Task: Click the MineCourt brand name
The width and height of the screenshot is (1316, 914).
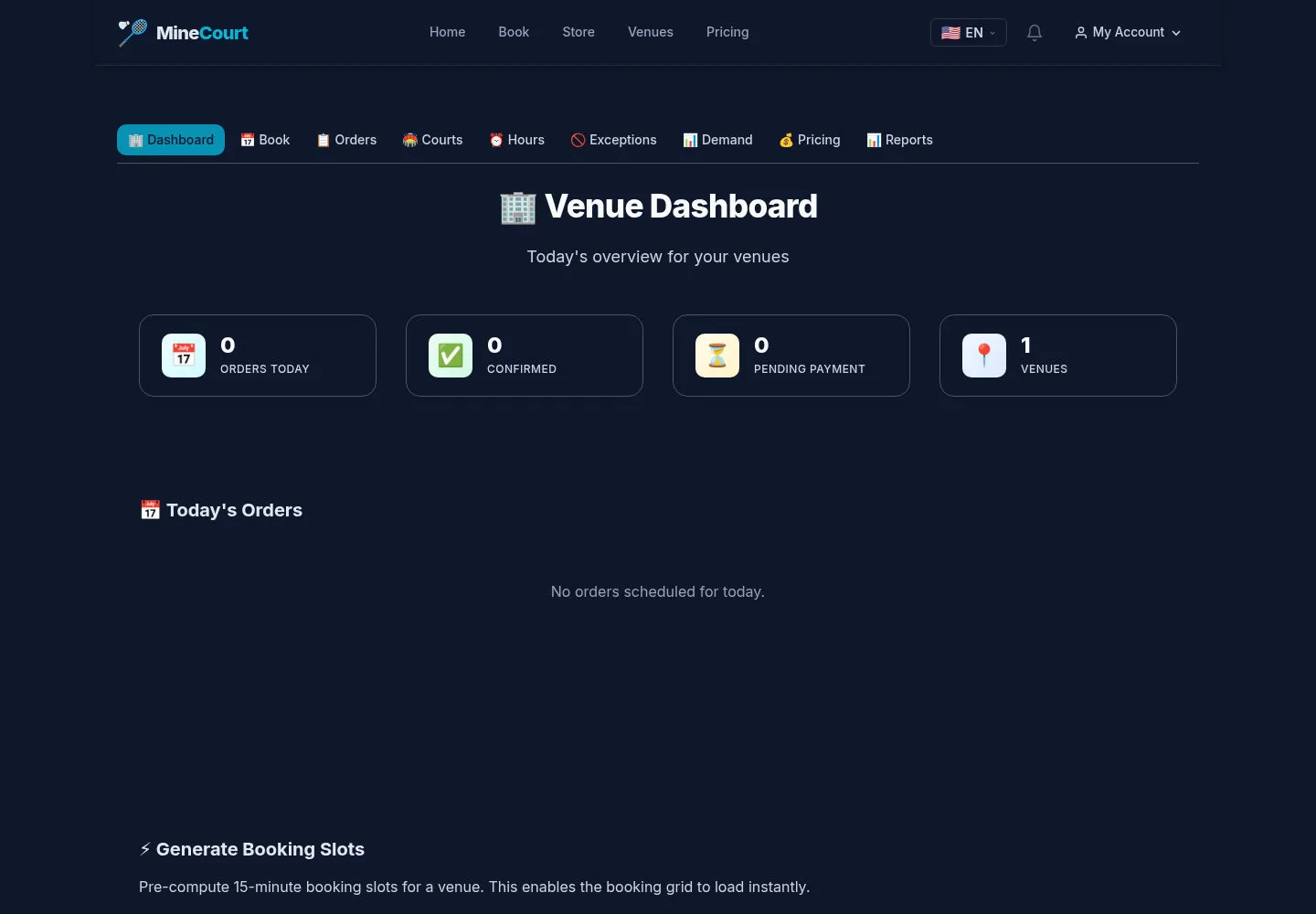Action: pyautogui.click(x=202, y=33)
